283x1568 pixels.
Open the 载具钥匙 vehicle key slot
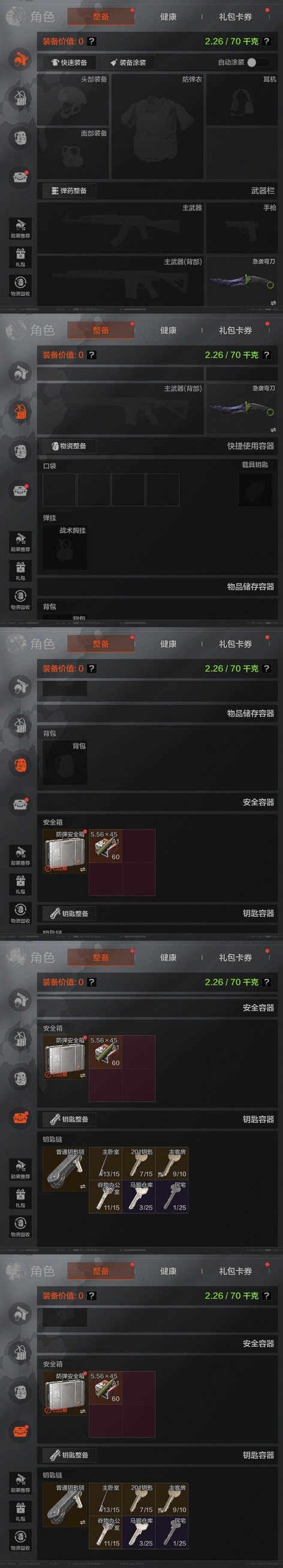tap(255, 489)
